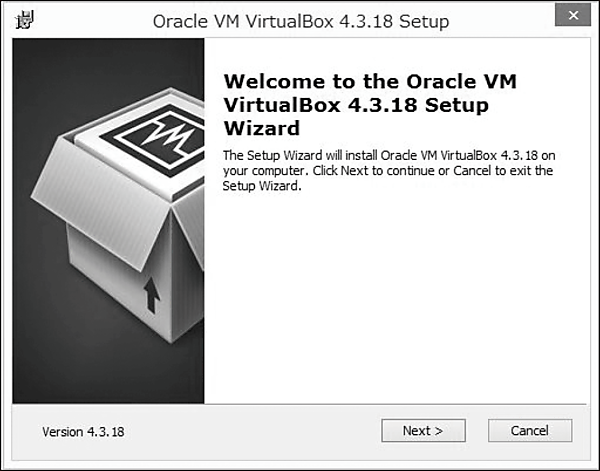This screenshot has height=471, width=600.
Task: Click the grey footer area between version and Next
Action: point(250,431)
